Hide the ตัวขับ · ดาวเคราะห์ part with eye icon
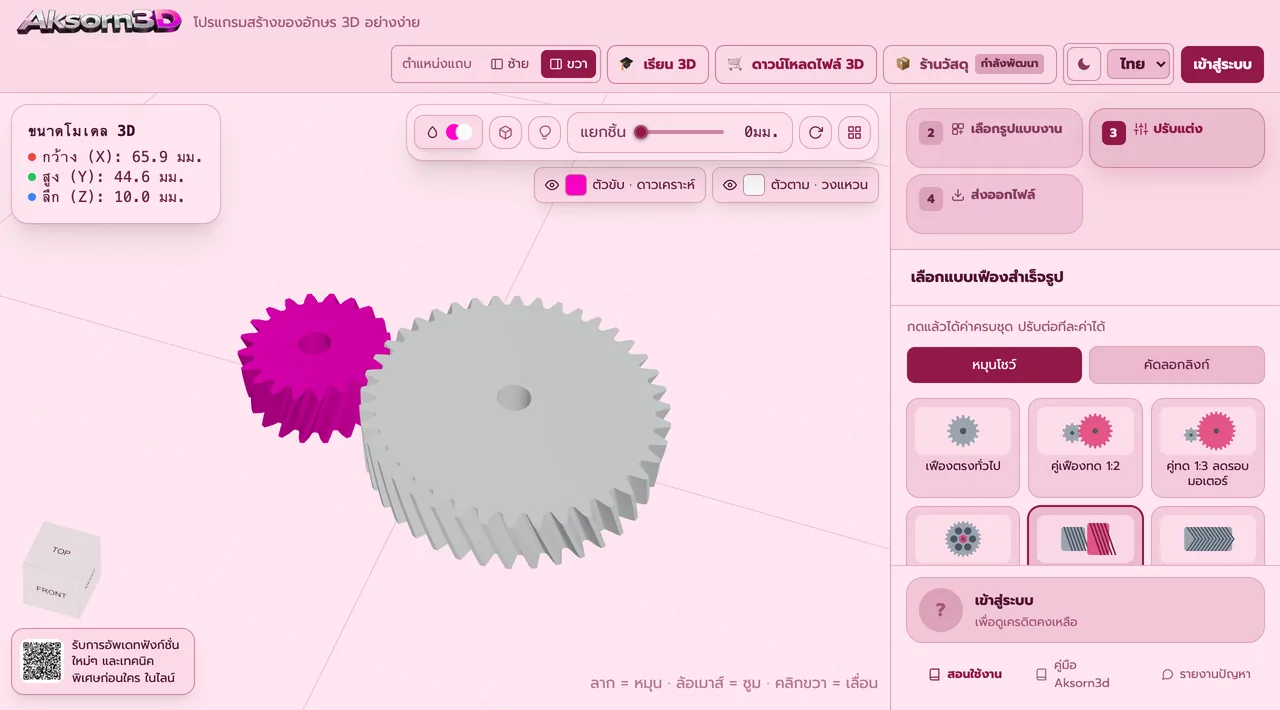 (551, 185)
